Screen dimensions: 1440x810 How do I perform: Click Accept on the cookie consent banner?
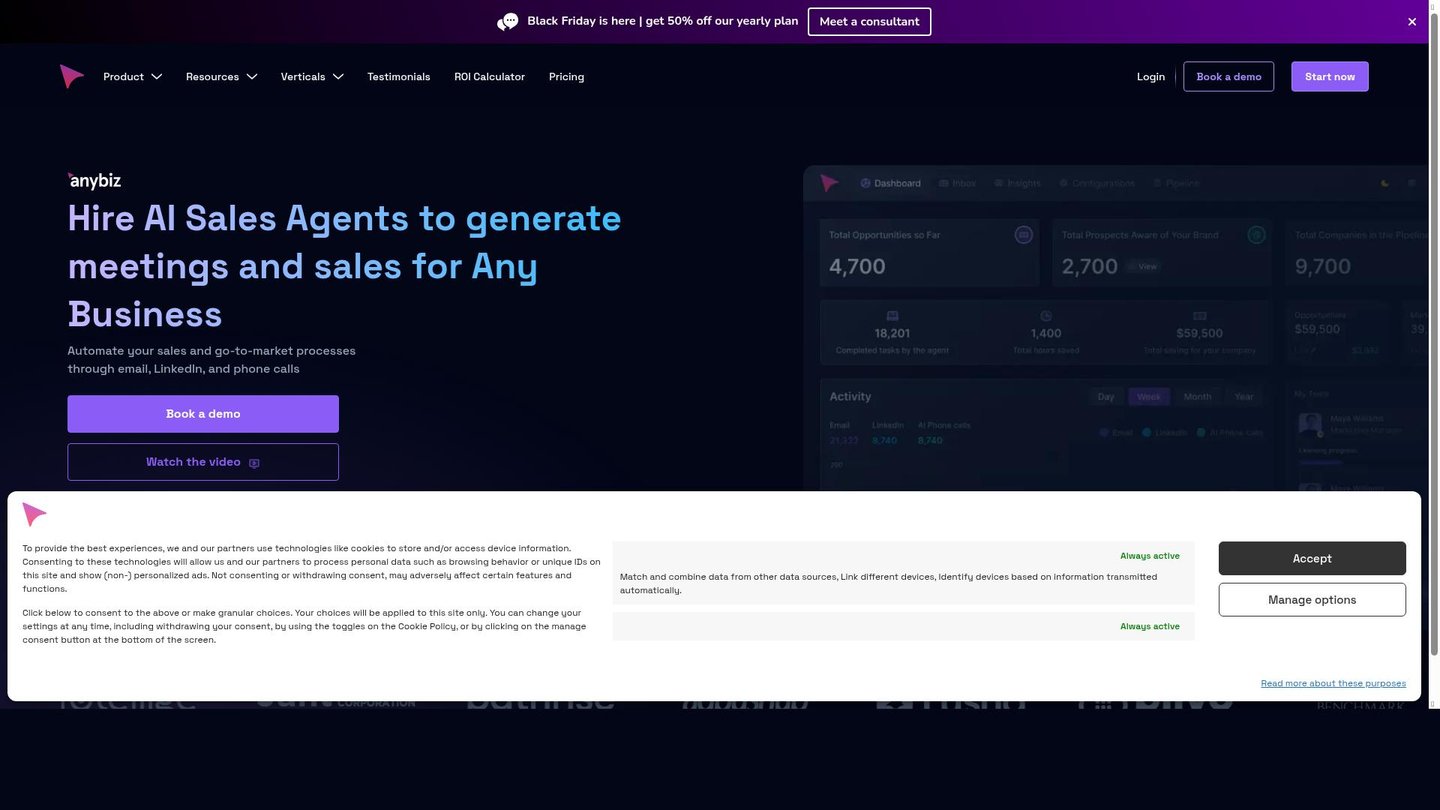point(1312,558)
